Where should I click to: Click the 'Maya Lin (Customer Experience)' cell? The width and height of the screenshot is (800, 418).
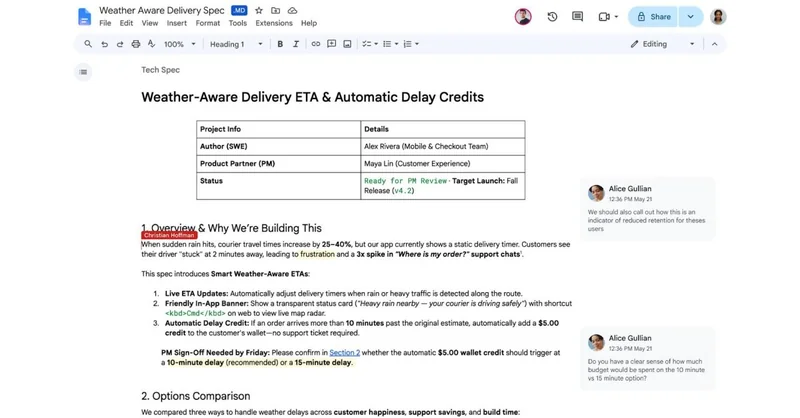pyautogui.click(x=443, y=164)
